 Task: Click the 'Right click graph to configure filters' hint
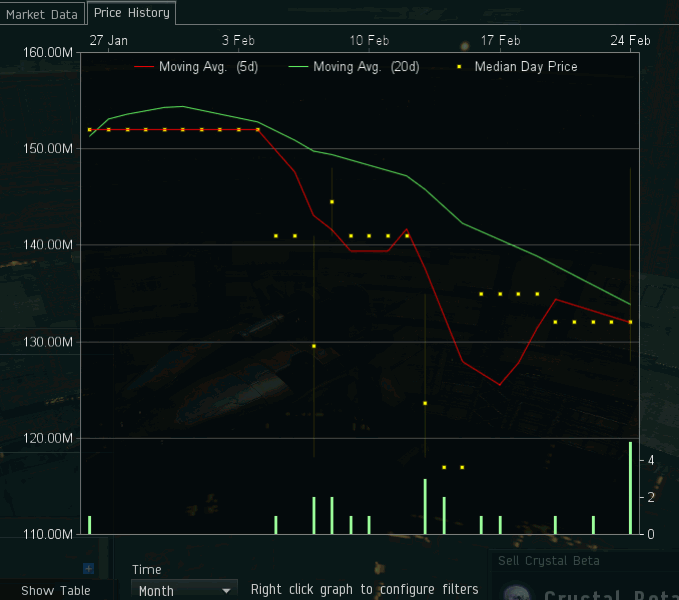click(x=365, y=589)
